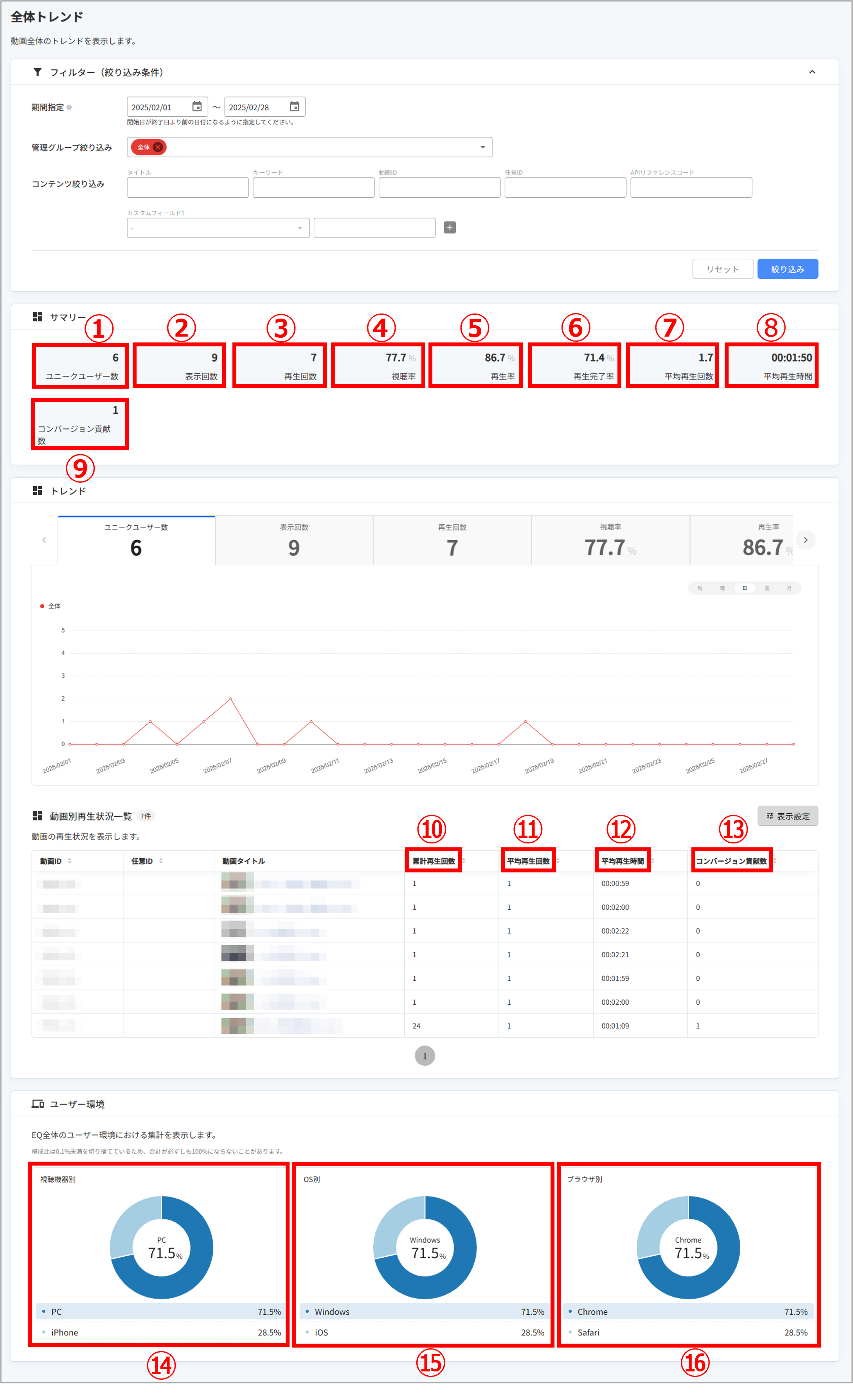Collapse the フィルター panel chevron
Image resolution: width=853 pixels, height=1400 pixels.
812,72
